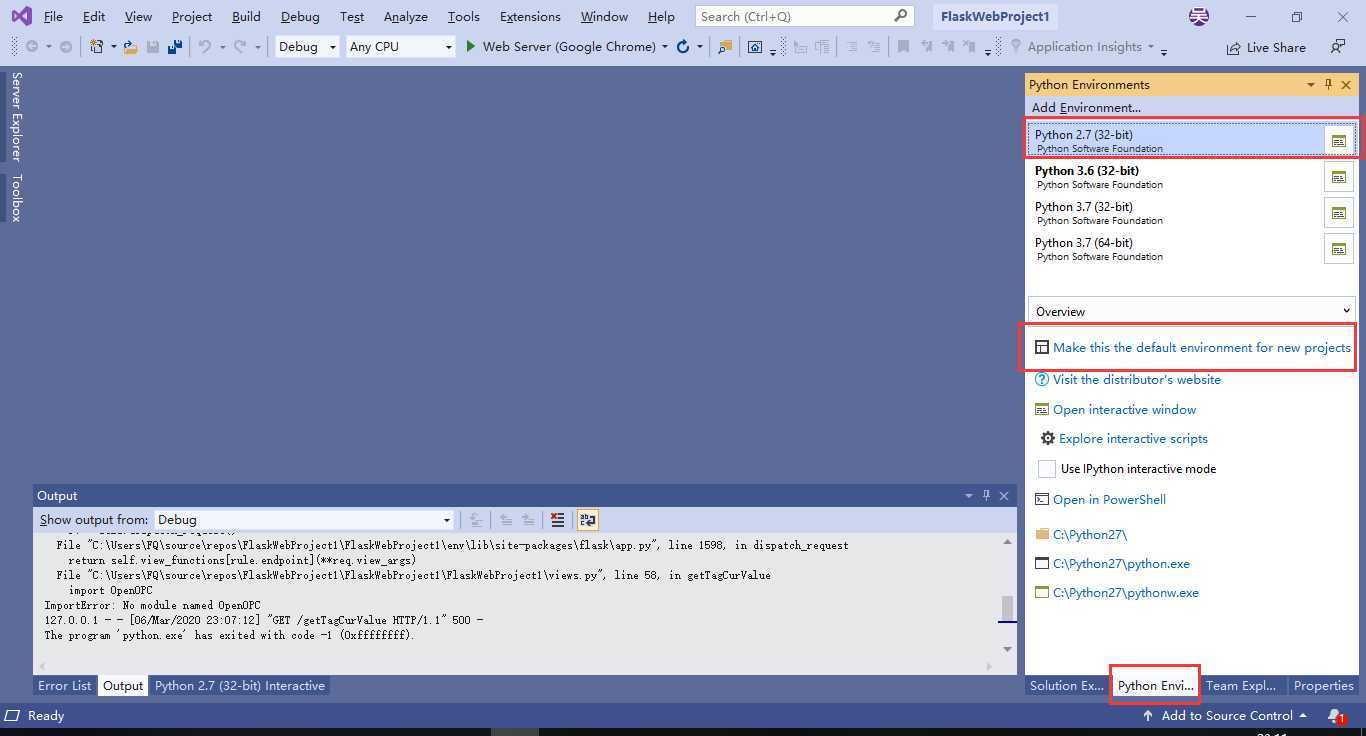Open the Toolbox side tab
Image resolution: width=1366 pixels, height=736 pixels.
click(x=16, y=198)
